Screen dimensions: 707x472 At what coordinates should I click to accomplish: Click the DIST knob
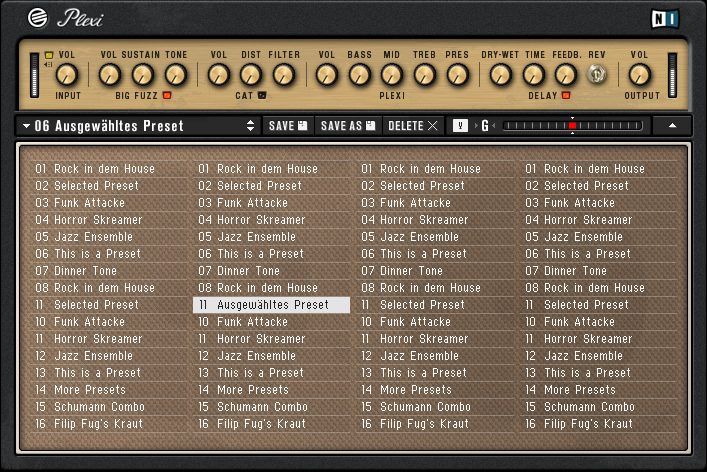click(251, 75)
